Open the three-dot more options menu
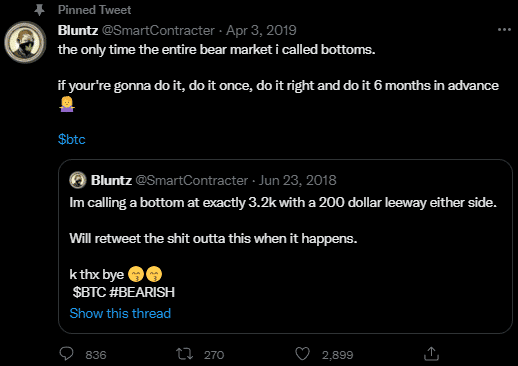Image resolution: width=518 pixels, height=366 pixels. 504,30
